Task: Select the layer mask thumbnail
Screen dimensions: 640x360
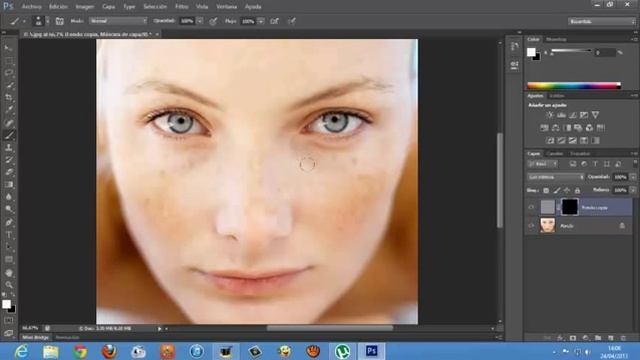Action: point(570,207)
